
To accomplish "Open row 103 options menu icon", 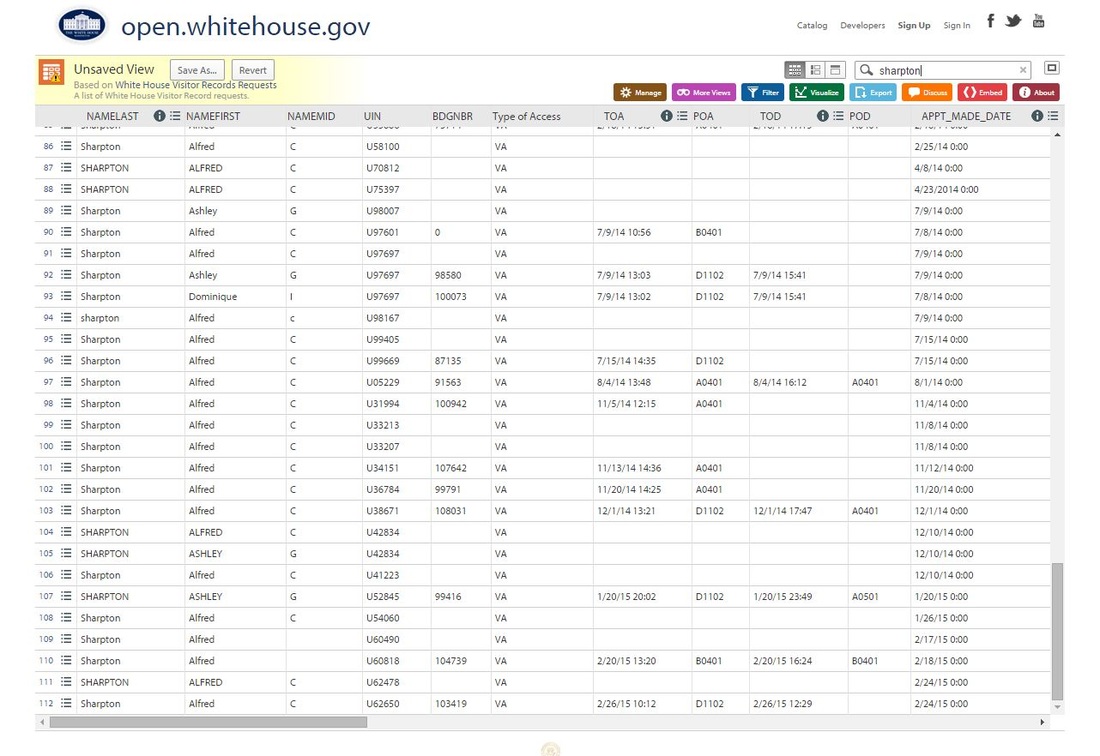I will point(66,510).
